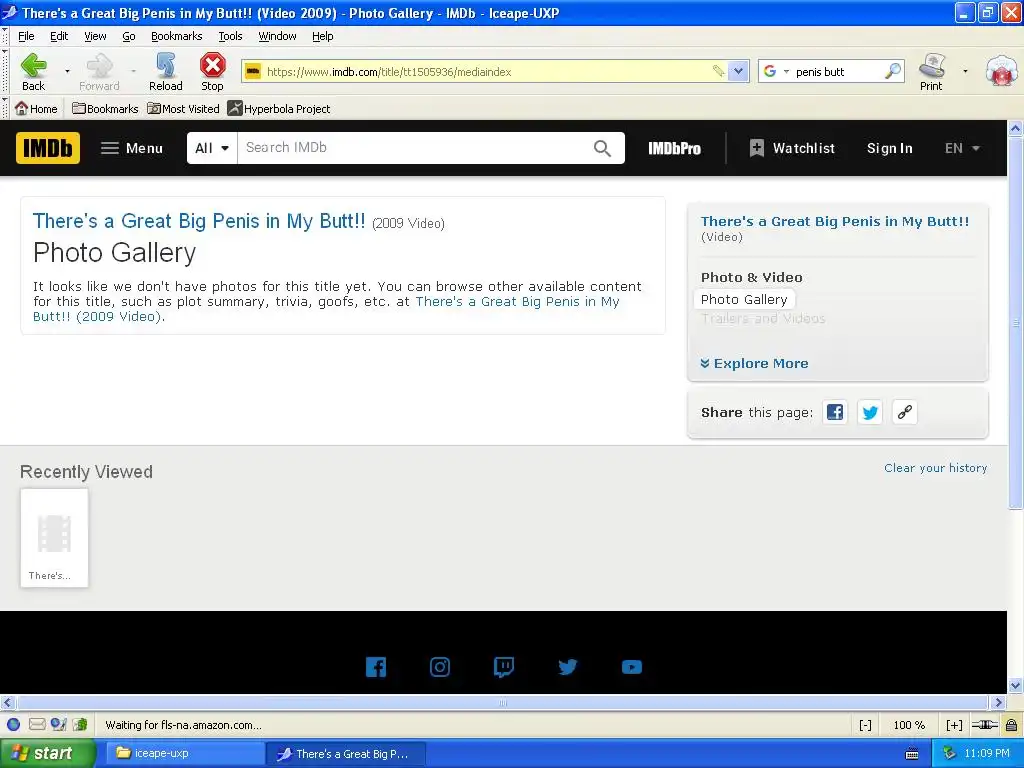
Task: Open the View menu
Action: click(95, 36)
